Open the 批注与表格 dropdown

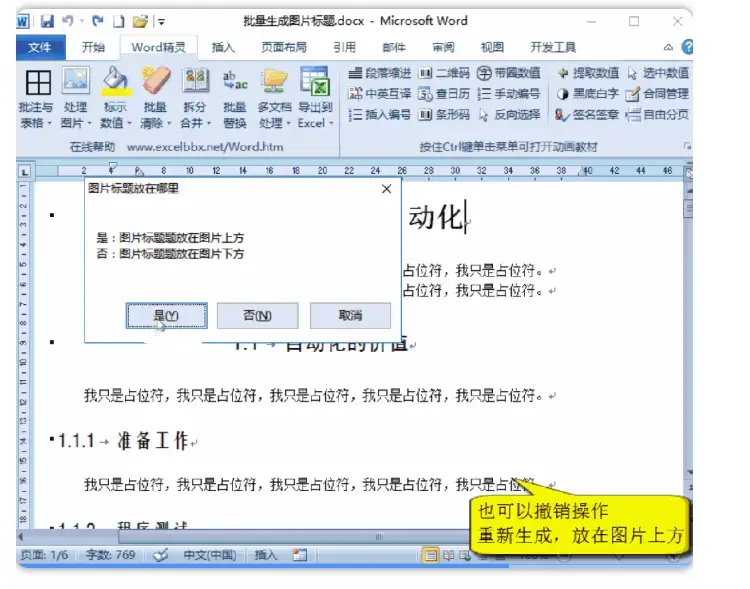pos(36,99)
